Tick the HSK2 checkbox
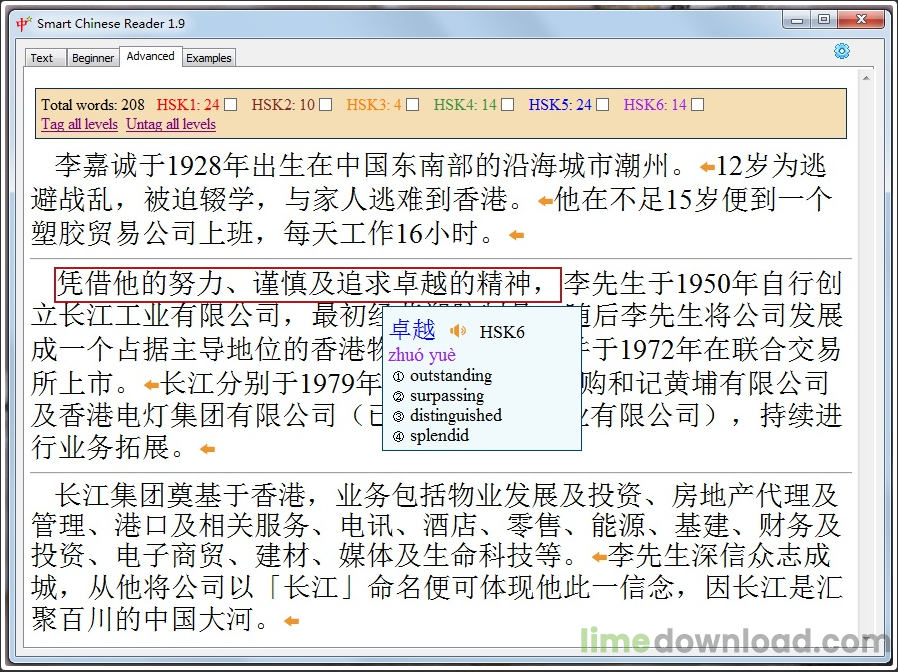 [325, 105]
